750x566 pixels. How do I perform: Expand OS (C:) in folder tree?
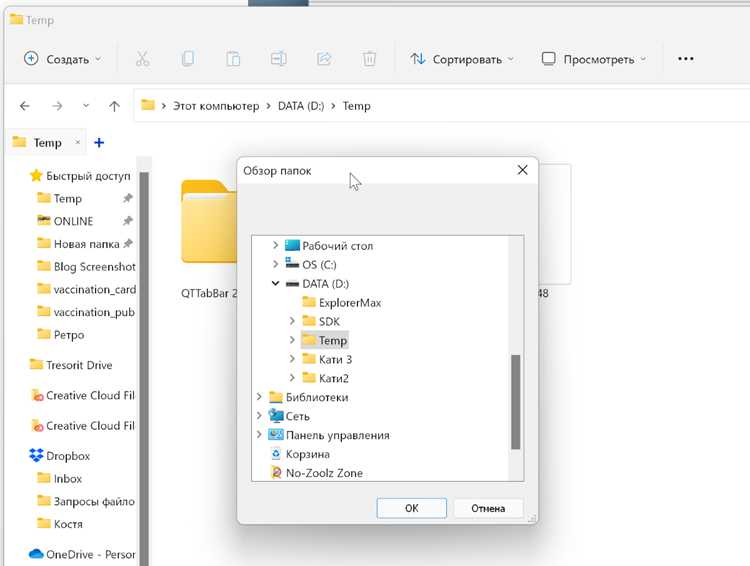click(275, 264)
